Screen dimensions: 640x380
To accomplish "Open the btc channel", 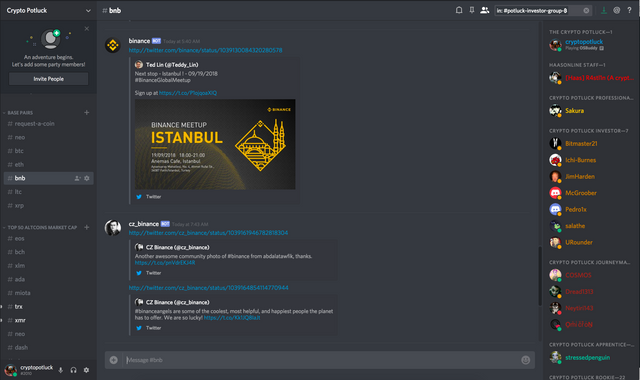I will point(49,151).
